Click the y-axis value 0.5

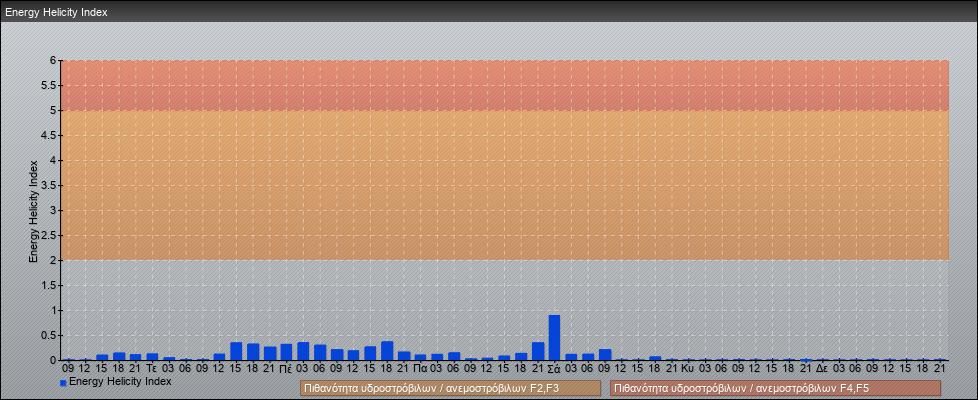point(50,335)
